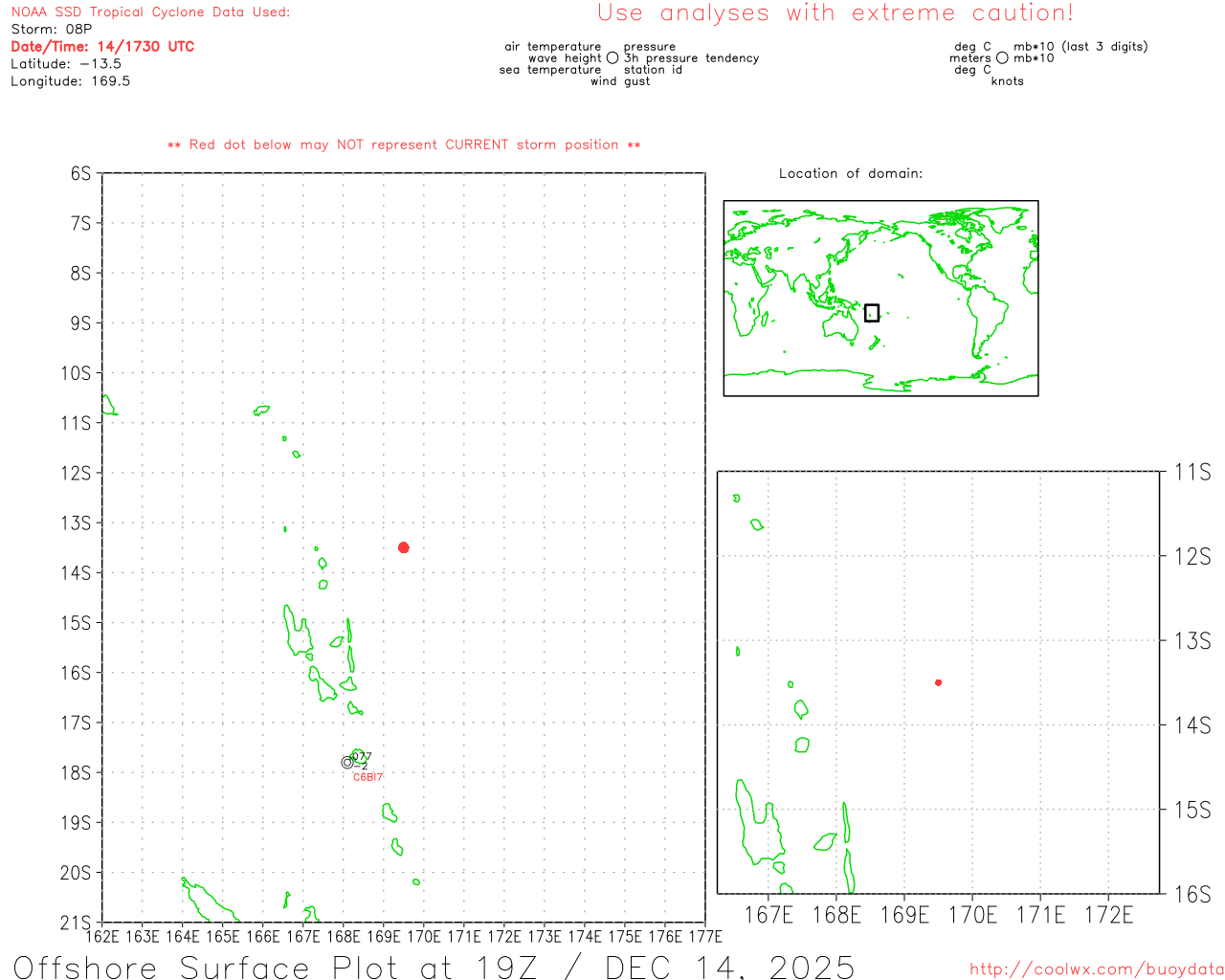
Task: Click the 'sea temperature' legend label
Action: (550, 70)
